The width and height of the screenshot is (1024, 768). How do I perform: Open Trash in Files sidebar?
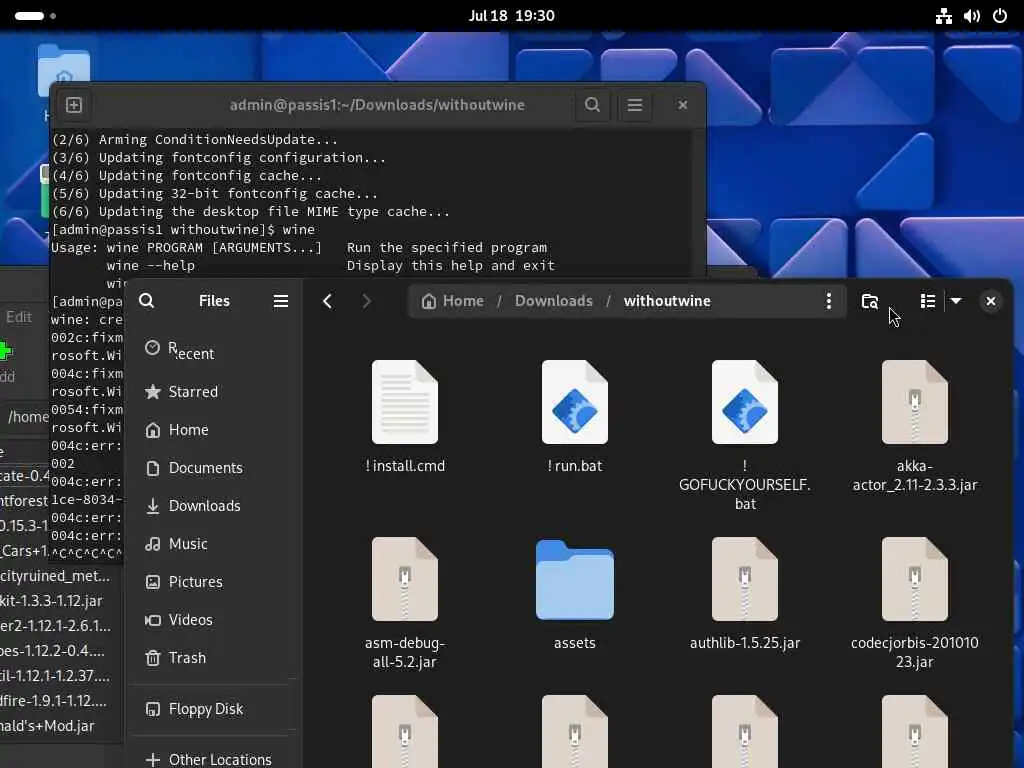click(x=214, y=658)
